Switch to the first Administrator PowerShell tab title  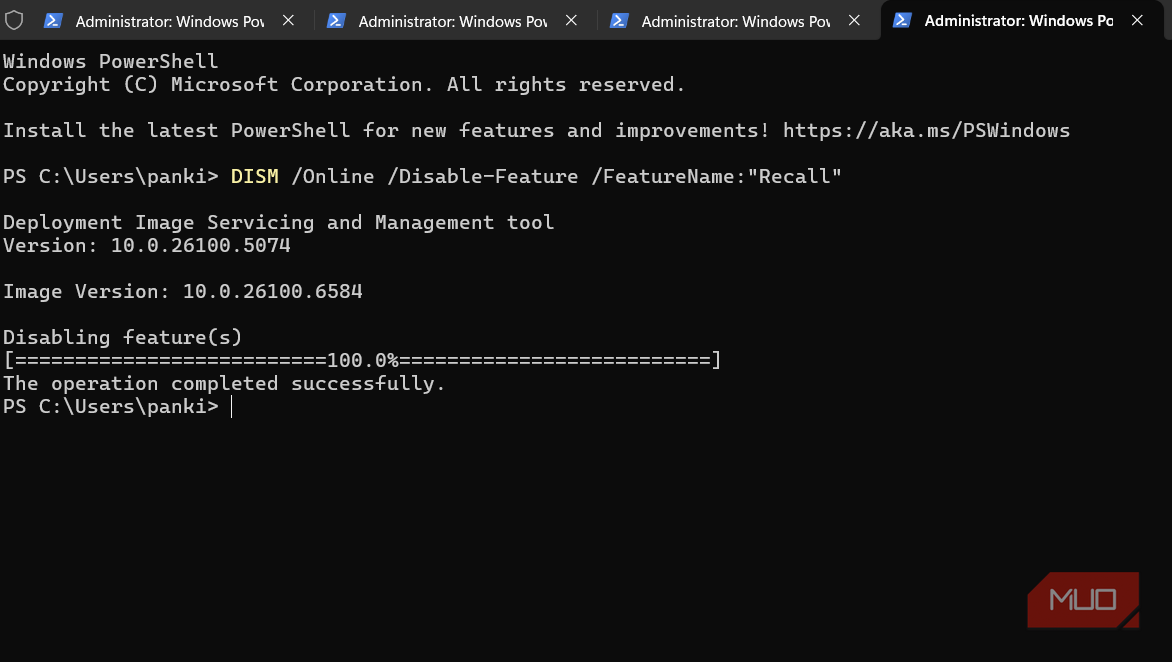(x=170, y=21)
